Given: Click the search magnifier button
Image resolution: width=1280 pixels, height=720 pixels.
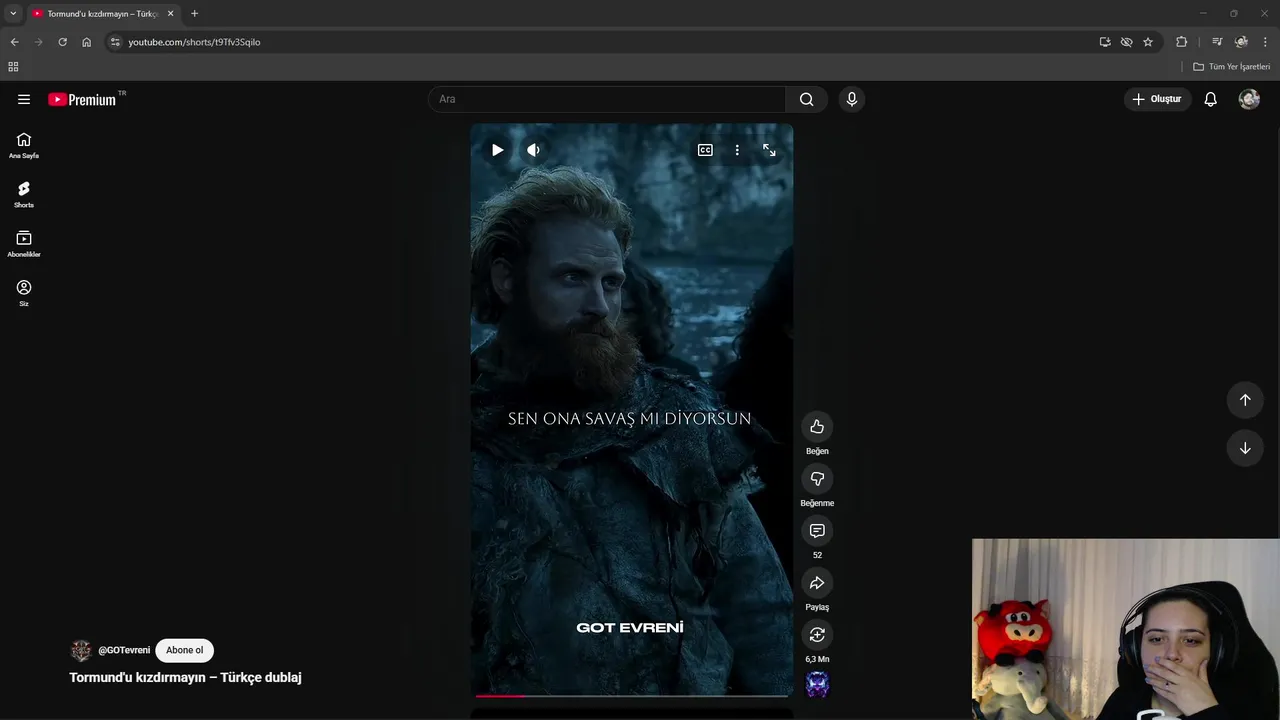Looking at the screenshot, I should [x=807, y=99].
